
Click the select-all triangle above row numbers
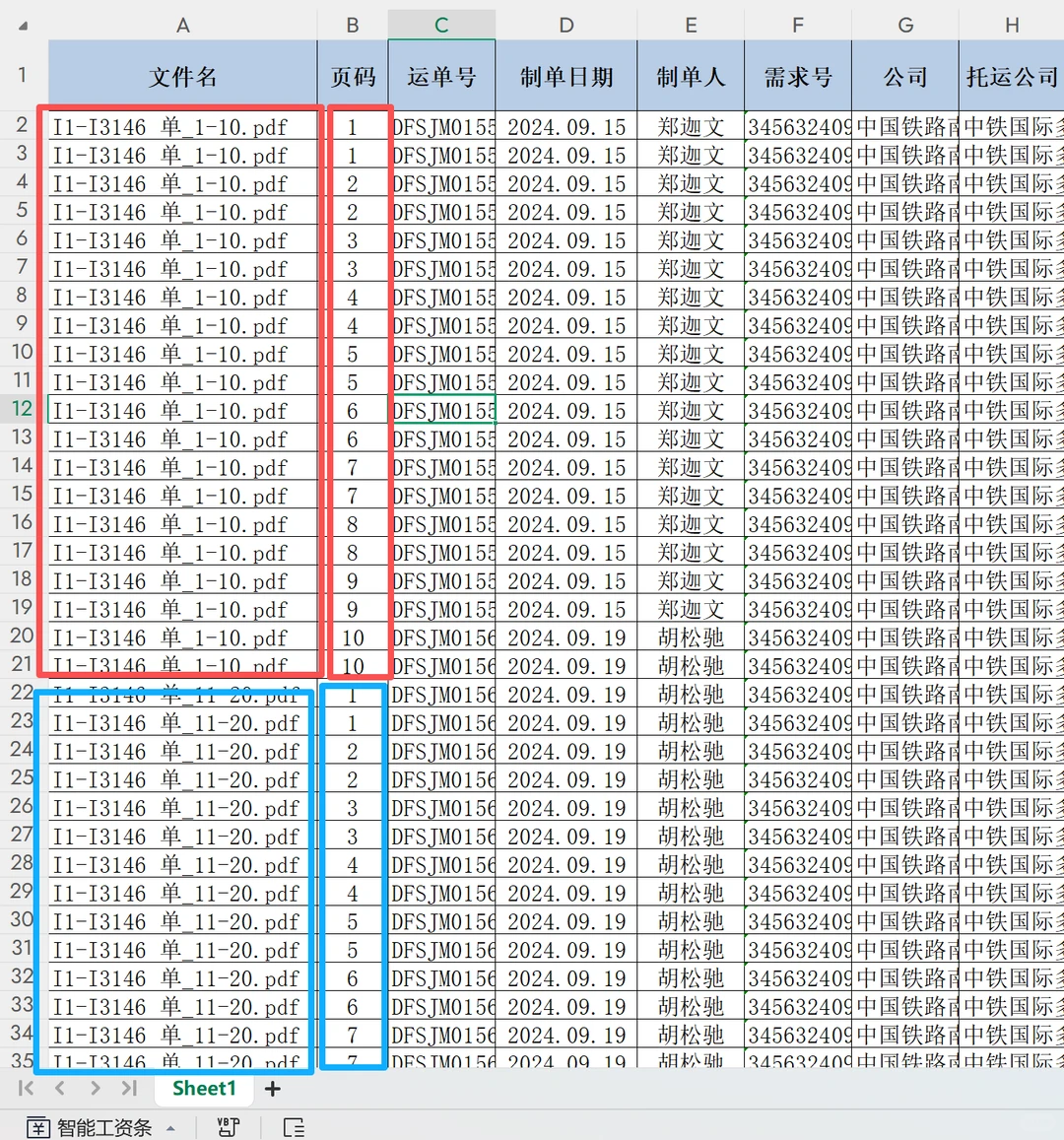click(x=21, y=25)
